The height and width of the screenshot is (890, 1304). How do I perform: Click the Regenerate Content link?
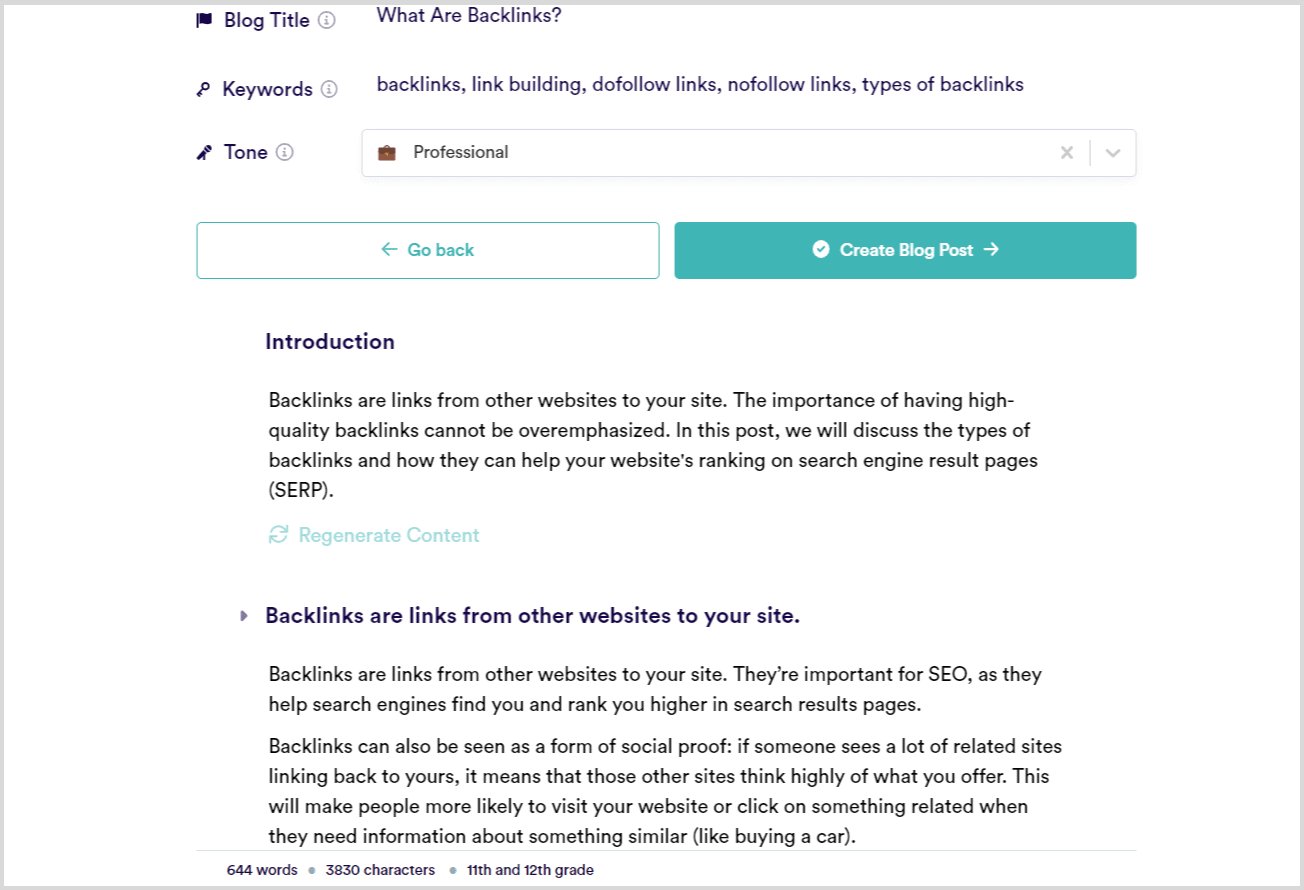[388, 535]
